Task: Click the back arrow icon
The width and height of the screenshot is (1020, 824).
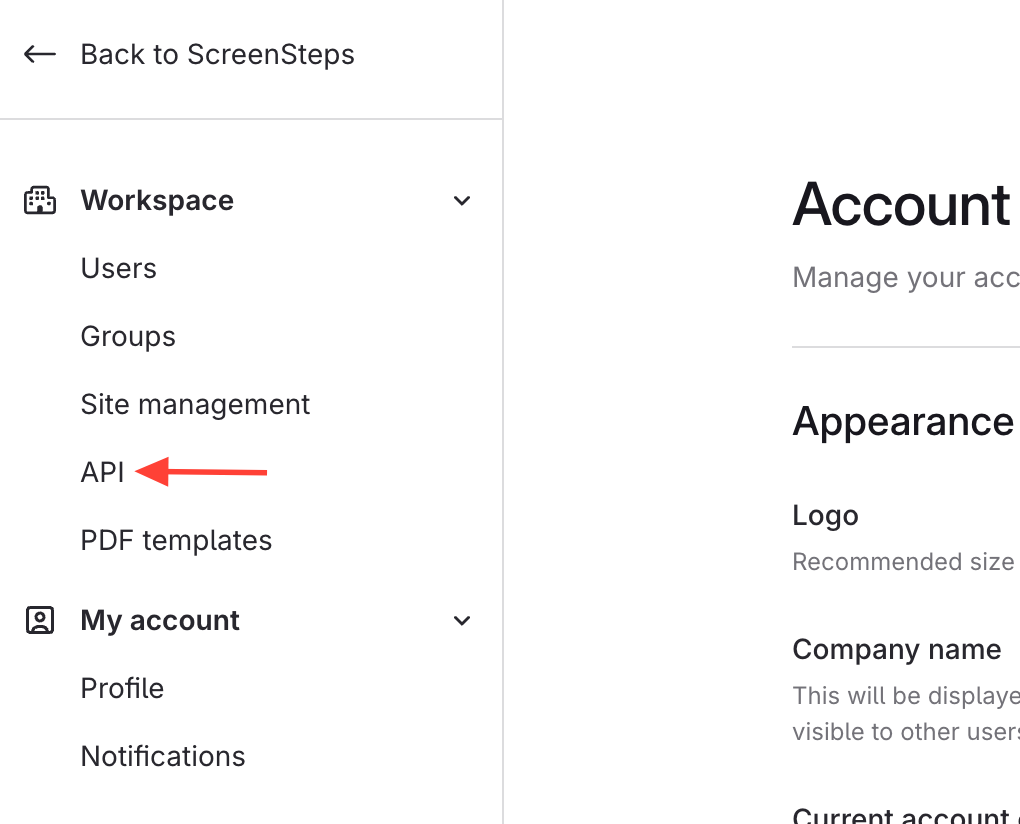Action: [x=40, y=54]
